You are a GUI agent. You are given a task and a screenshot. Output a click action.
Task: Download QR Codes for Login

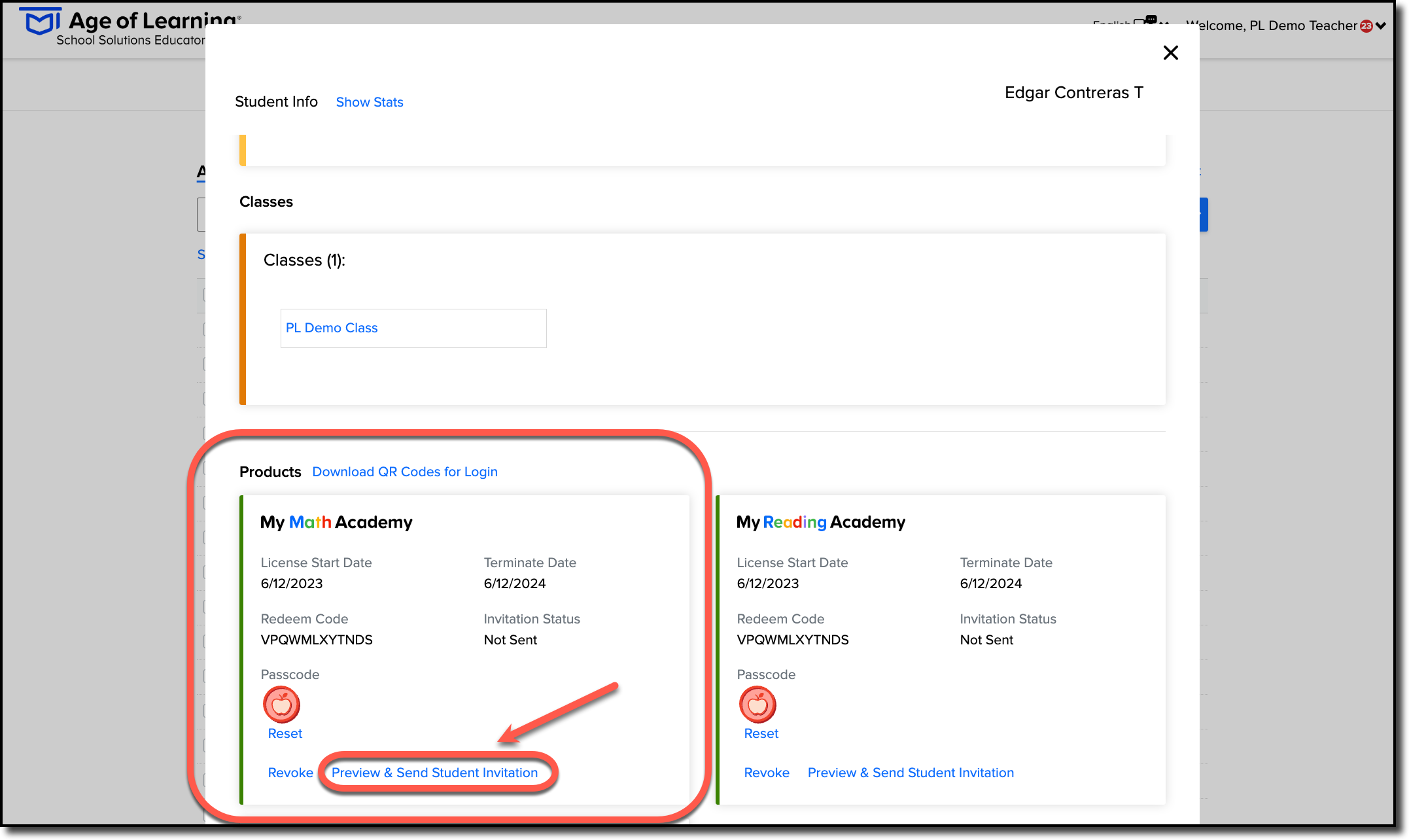pos(405,472)
